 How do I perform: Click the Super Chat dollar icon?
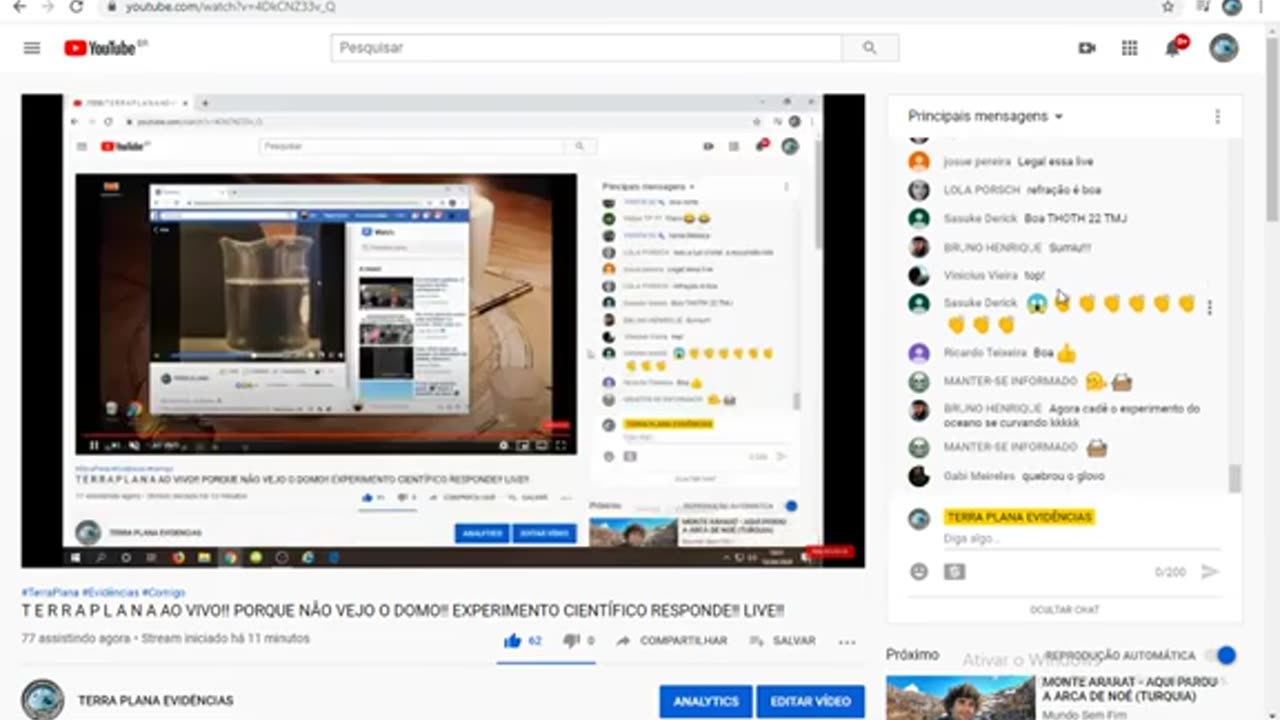point(955,572)
